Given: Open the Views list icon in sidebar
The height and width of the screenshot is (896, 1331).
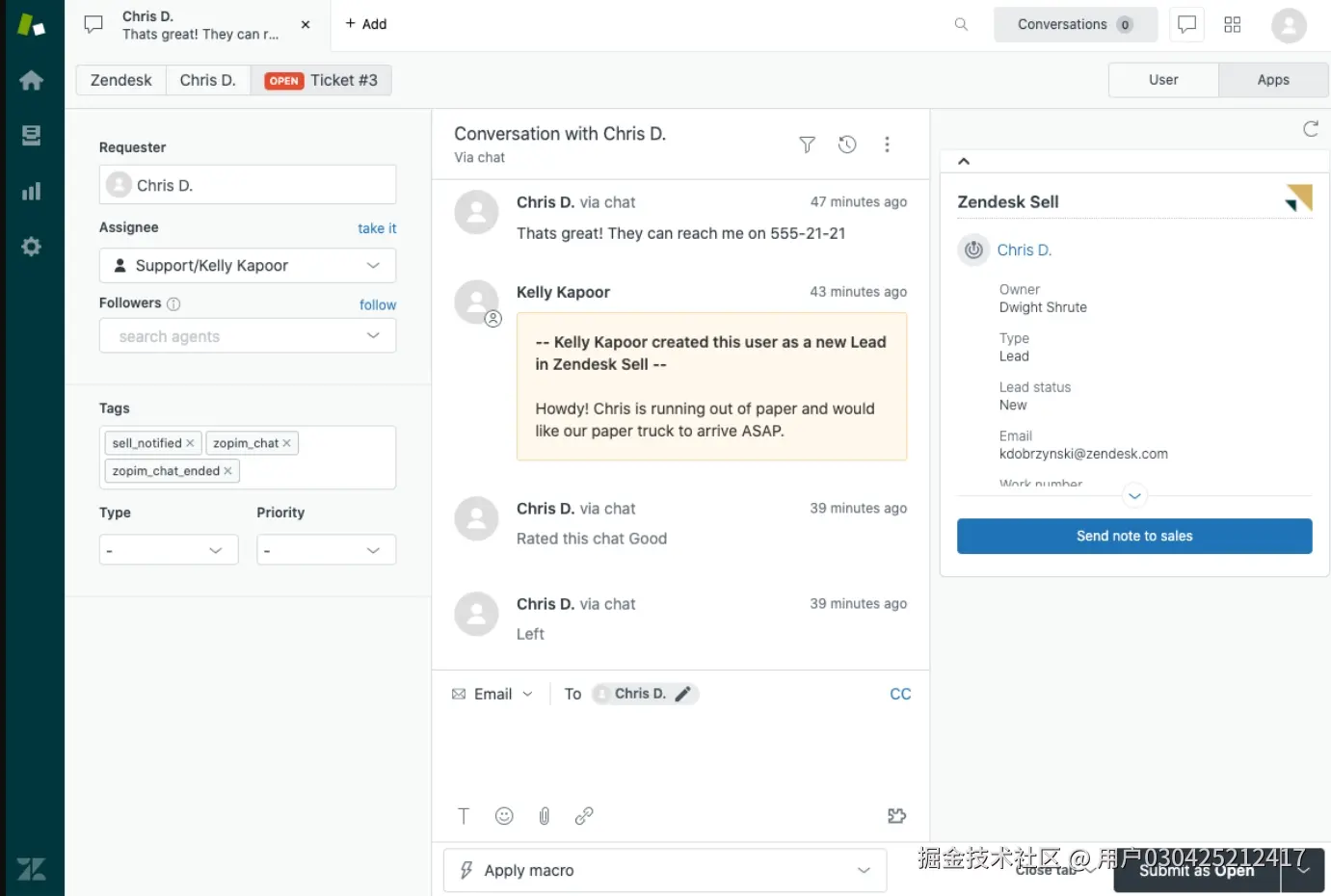Looking at the screenshot, I should [32, 135].
